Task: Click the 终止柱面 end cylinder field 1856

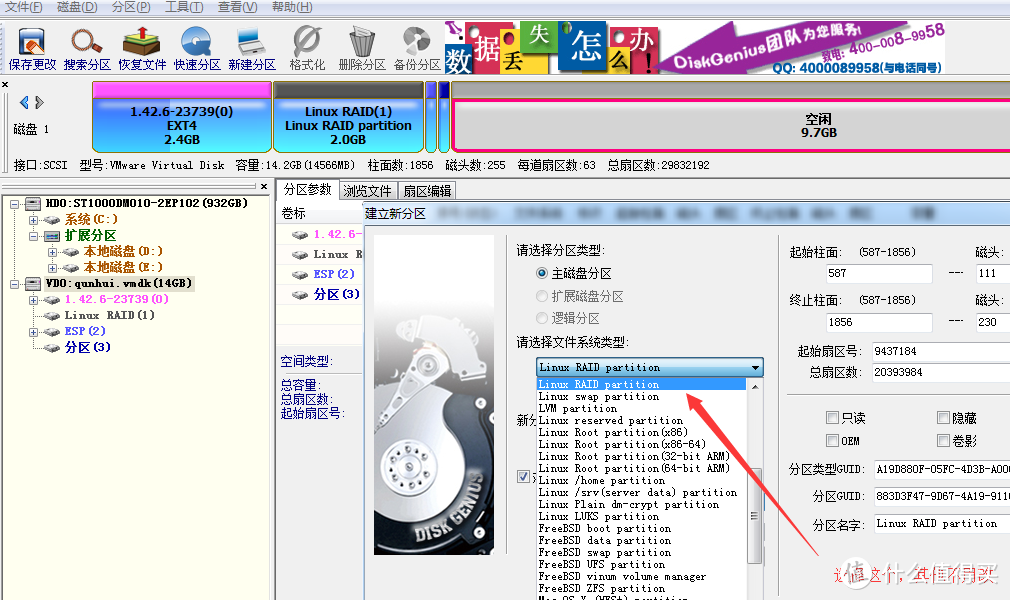Action: pyautogui.click(x=879, y=322)
